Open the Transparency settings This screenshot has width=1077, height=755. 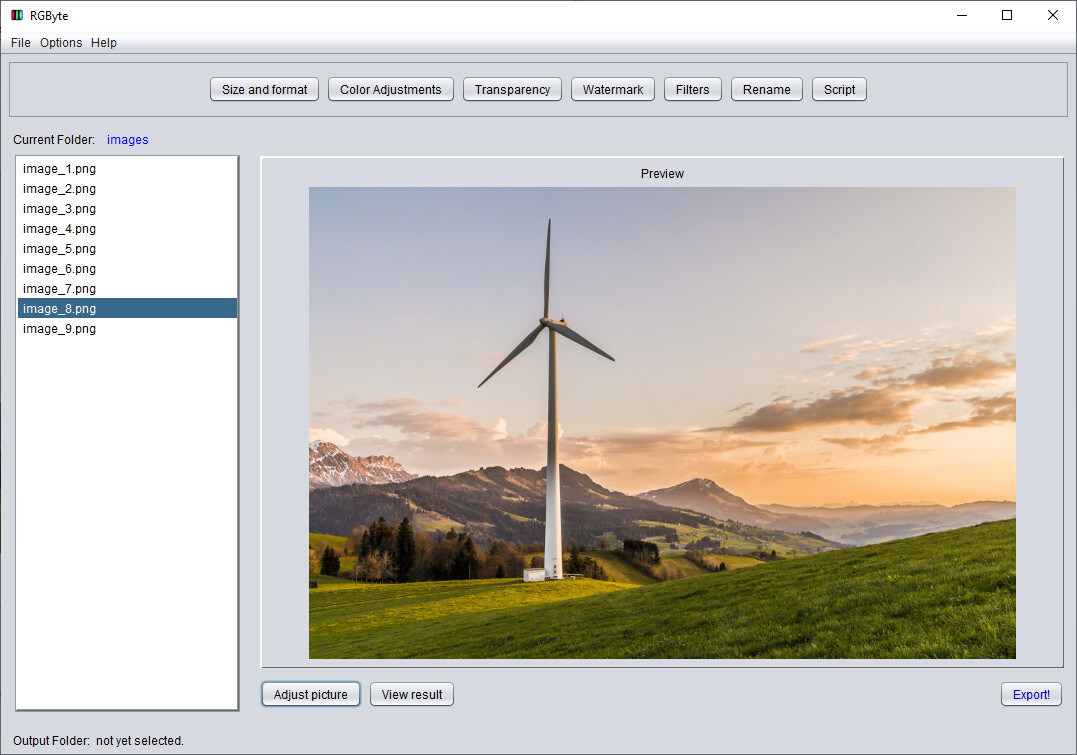click(511, 89)
